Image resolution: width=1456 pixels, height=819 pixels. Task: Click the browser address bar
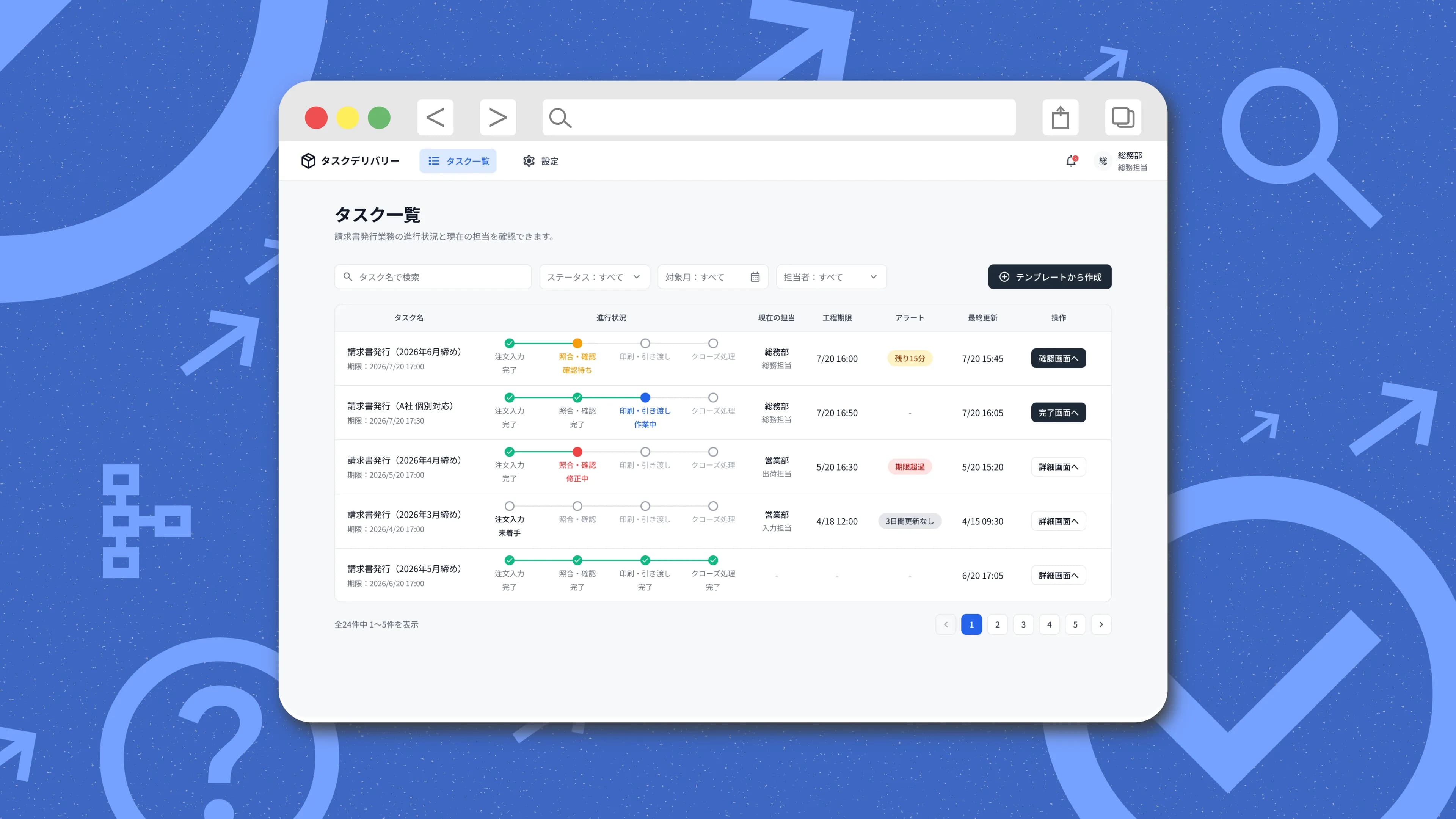(779, 118)
